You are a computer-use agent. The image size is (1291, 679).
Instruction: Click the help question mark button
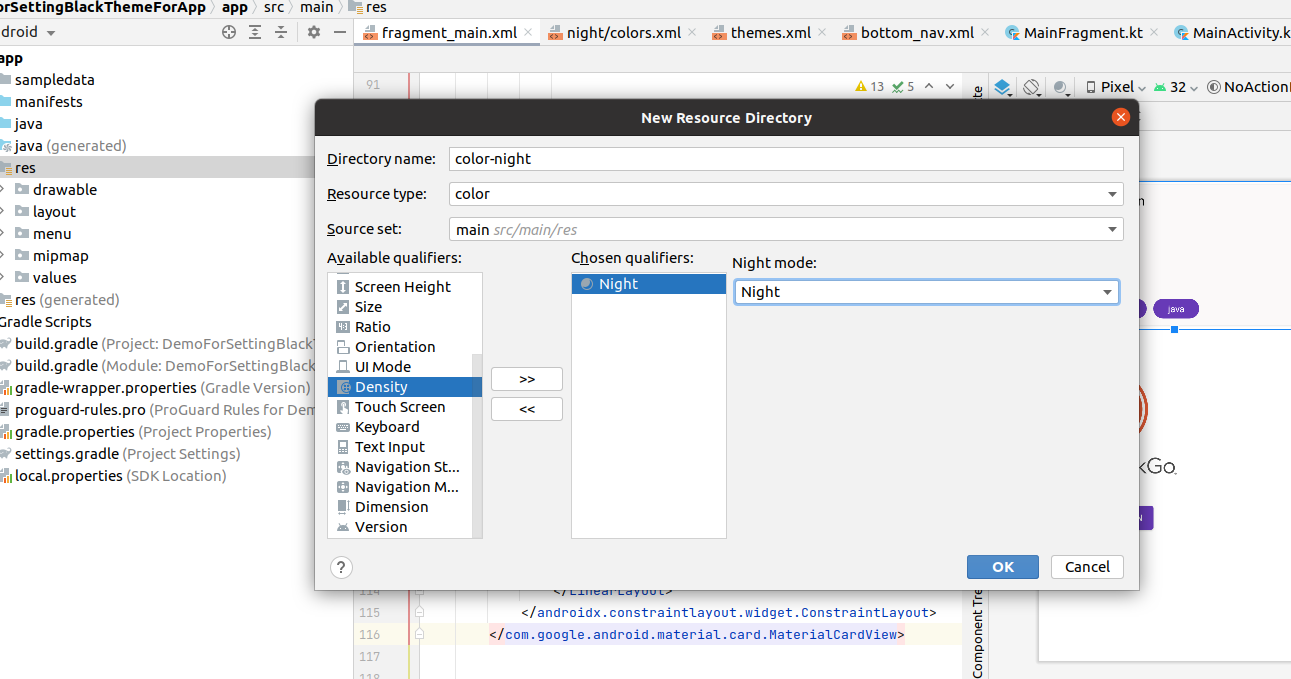click(x=341, y=567)
